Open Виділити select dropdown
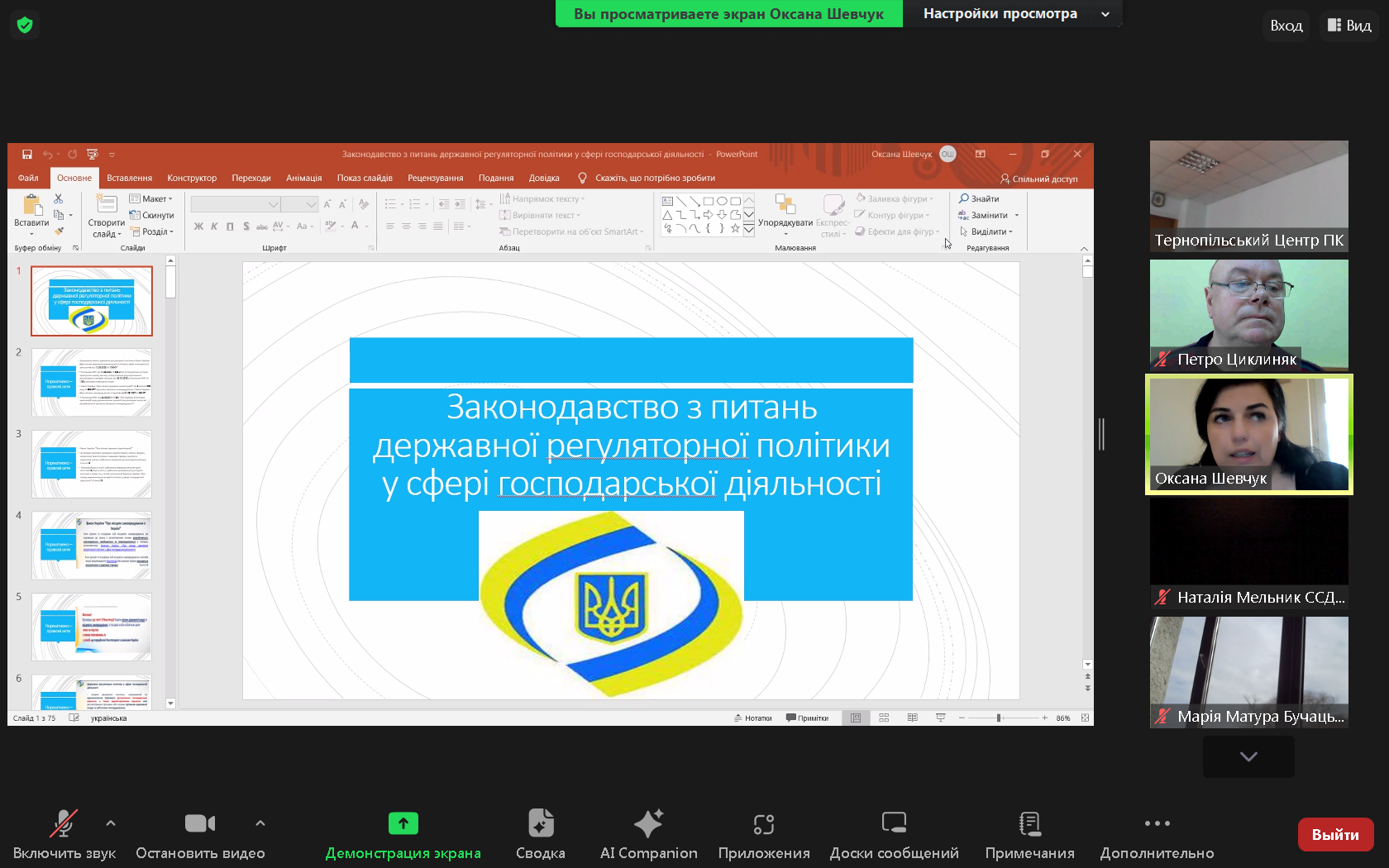Viewport: 1389px width, 868px height. pyautogui.click(x=986, y=231)
